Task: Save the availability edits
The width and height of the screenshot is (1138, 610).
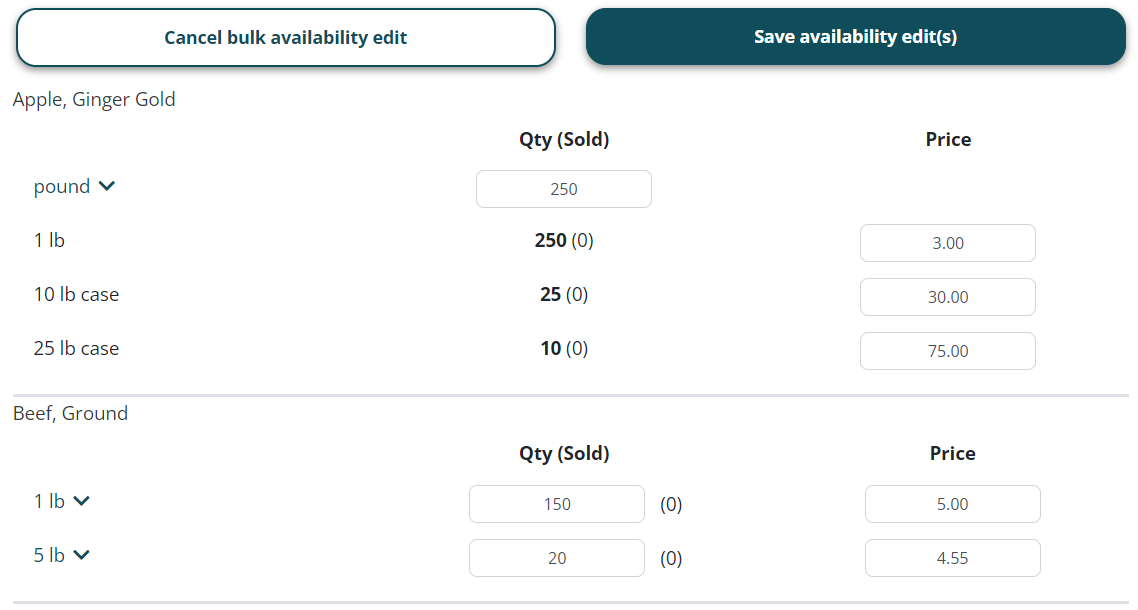Action: [855, 37]
